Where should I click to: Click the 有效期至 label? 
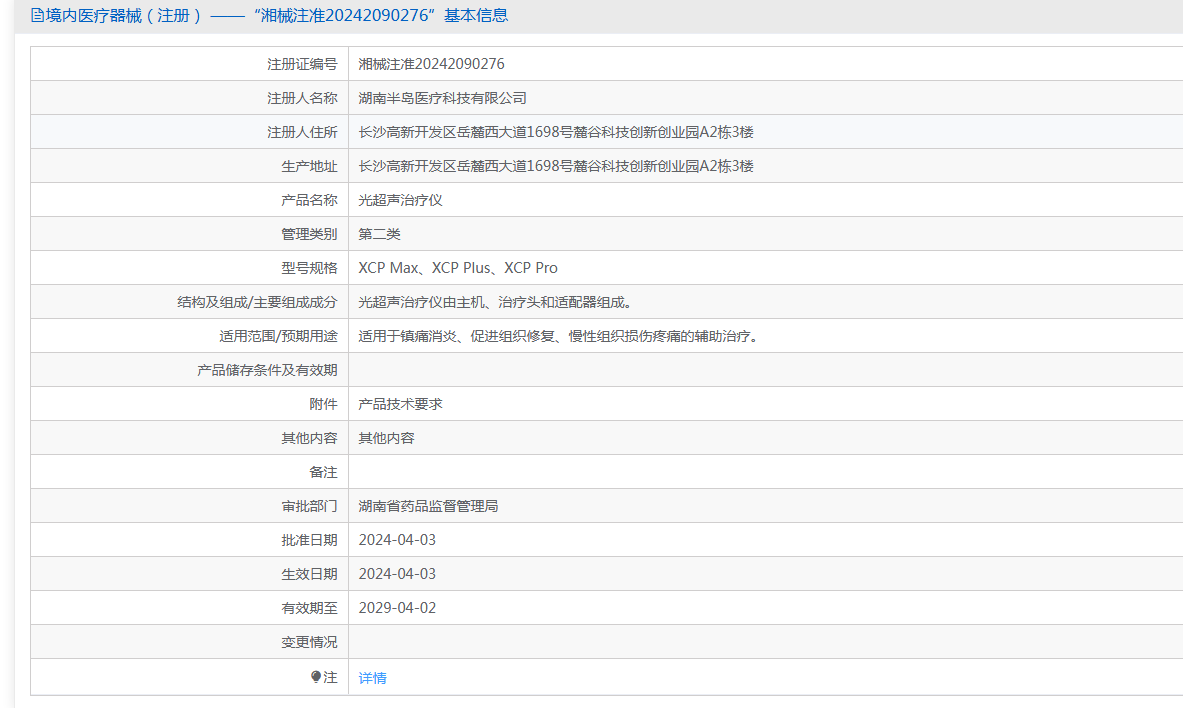point(309,608)
